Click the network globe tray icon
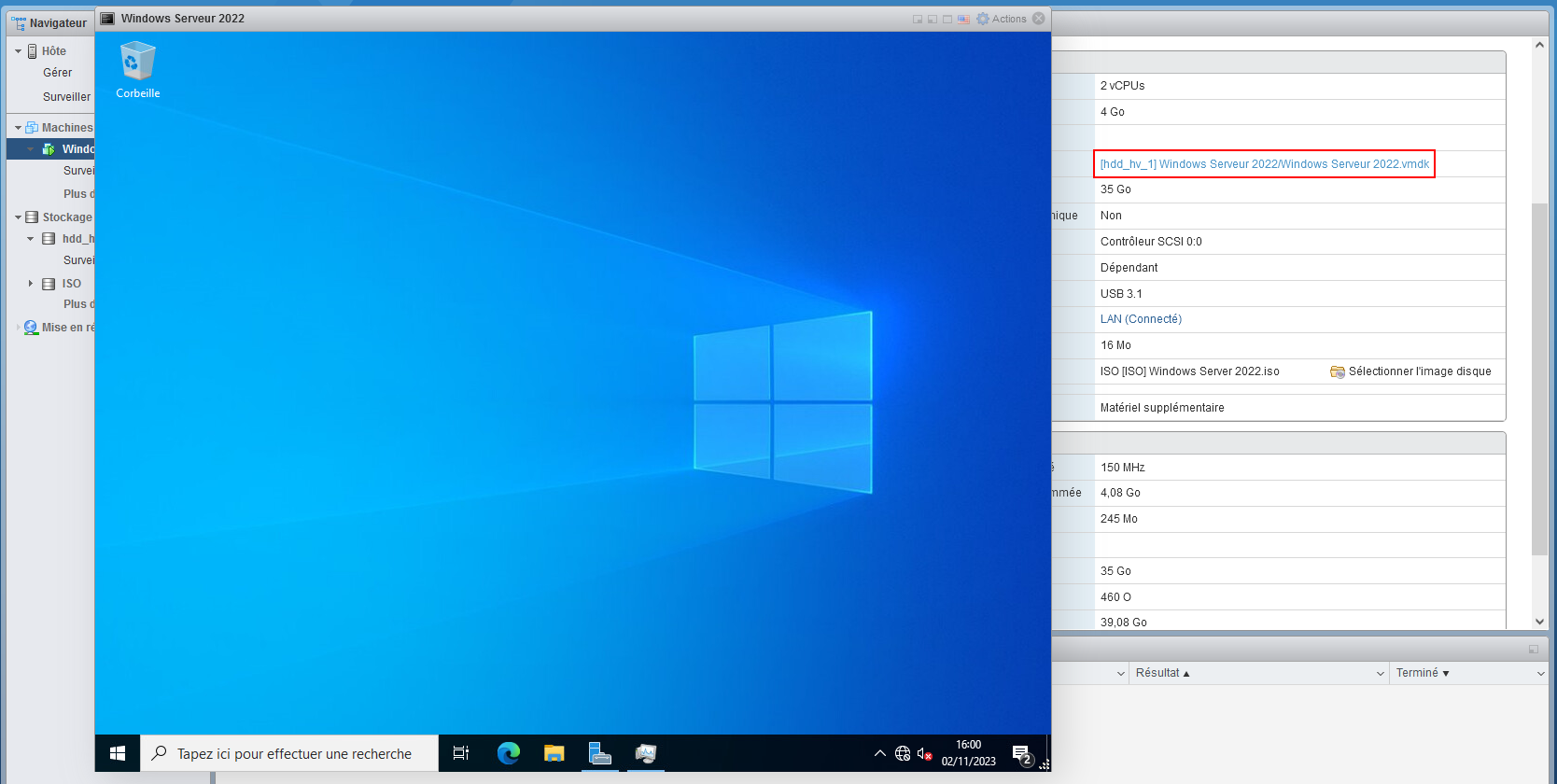1557x784 pixels. pyautogui.click(x=903, y=753)
